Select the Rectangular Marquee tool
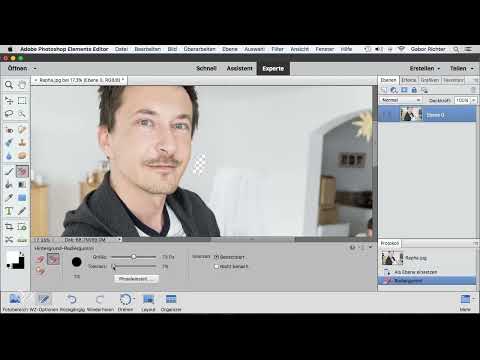 (22, 101)
